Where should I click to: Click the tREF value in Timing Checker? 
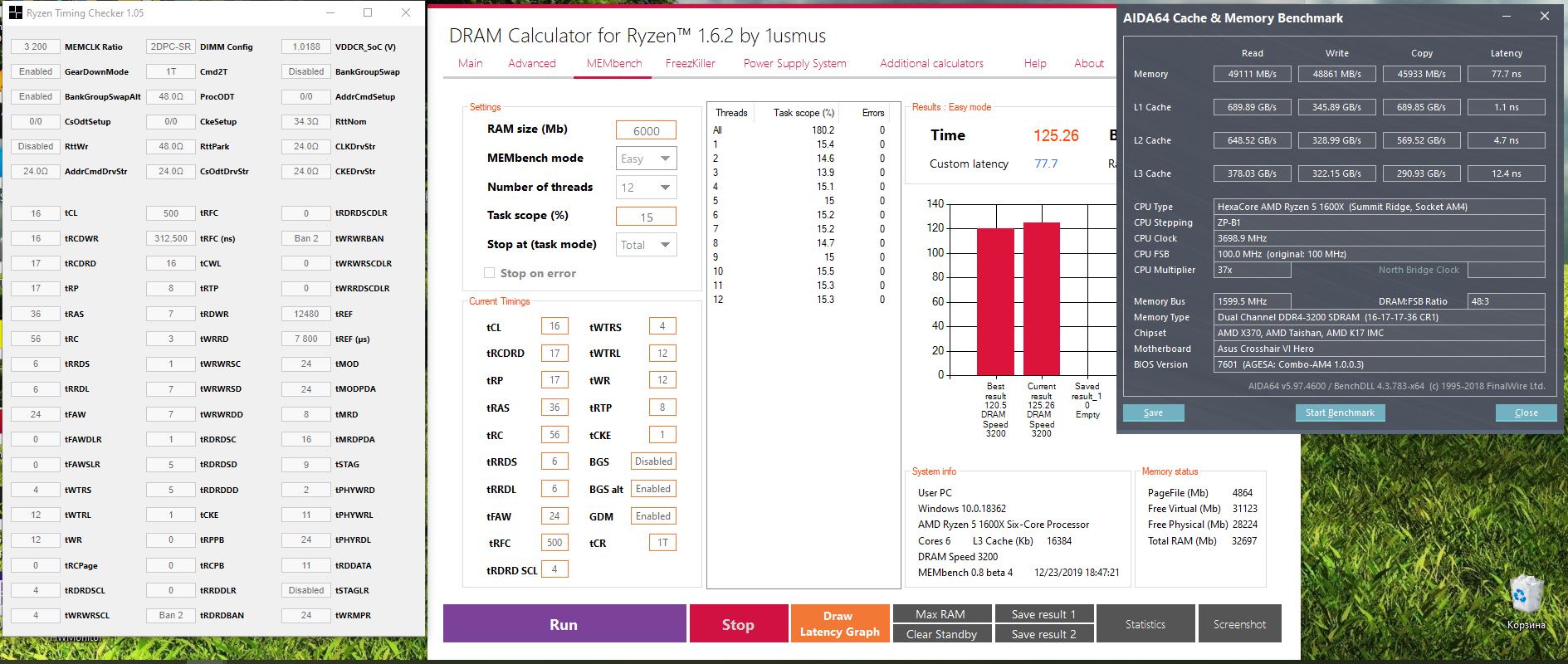click(306, 314)
